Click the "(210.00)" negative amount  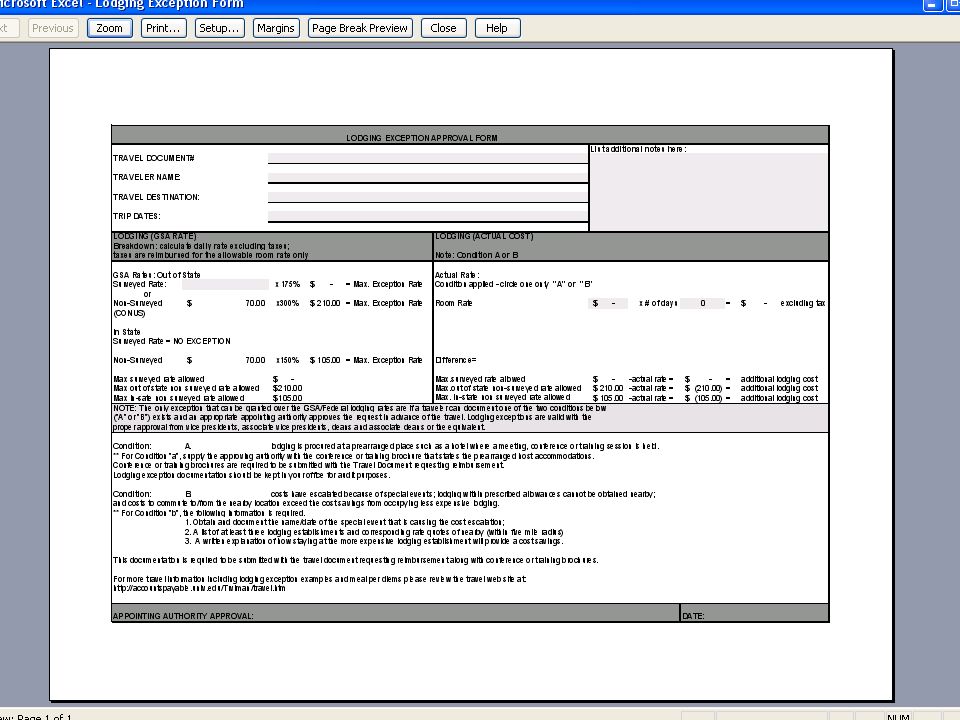coord(708,388)
